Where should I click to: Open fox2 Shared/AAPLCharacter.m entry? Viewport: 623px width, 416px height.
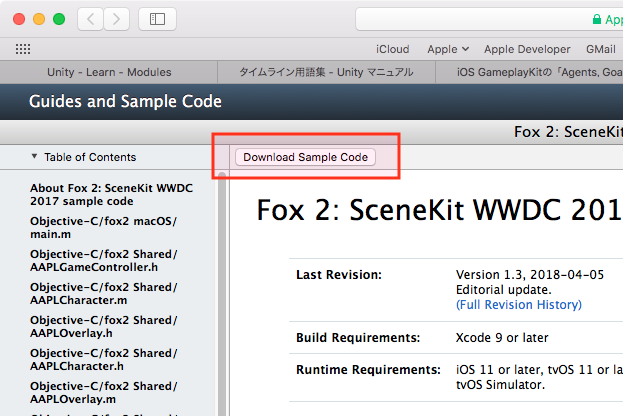(x=104, y=293)
